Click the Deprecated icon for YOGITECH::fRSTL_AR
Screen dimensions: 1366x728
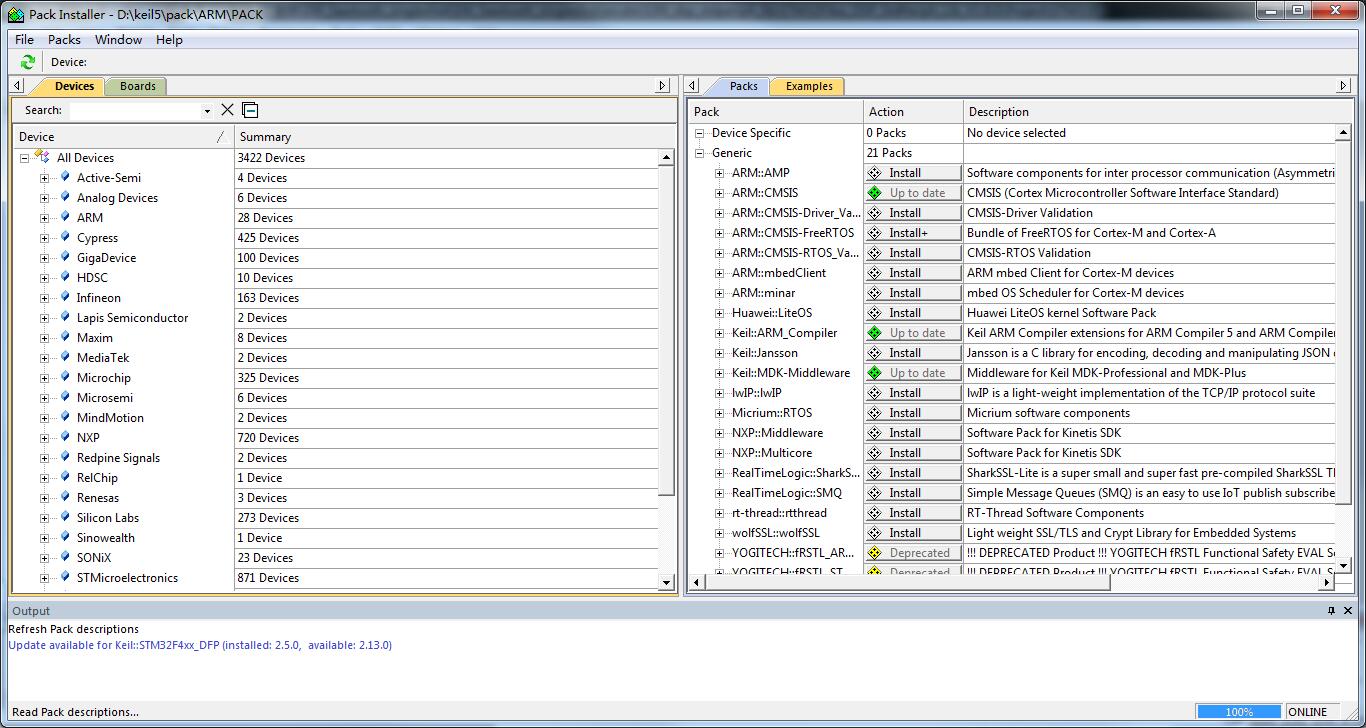[875, 553]
